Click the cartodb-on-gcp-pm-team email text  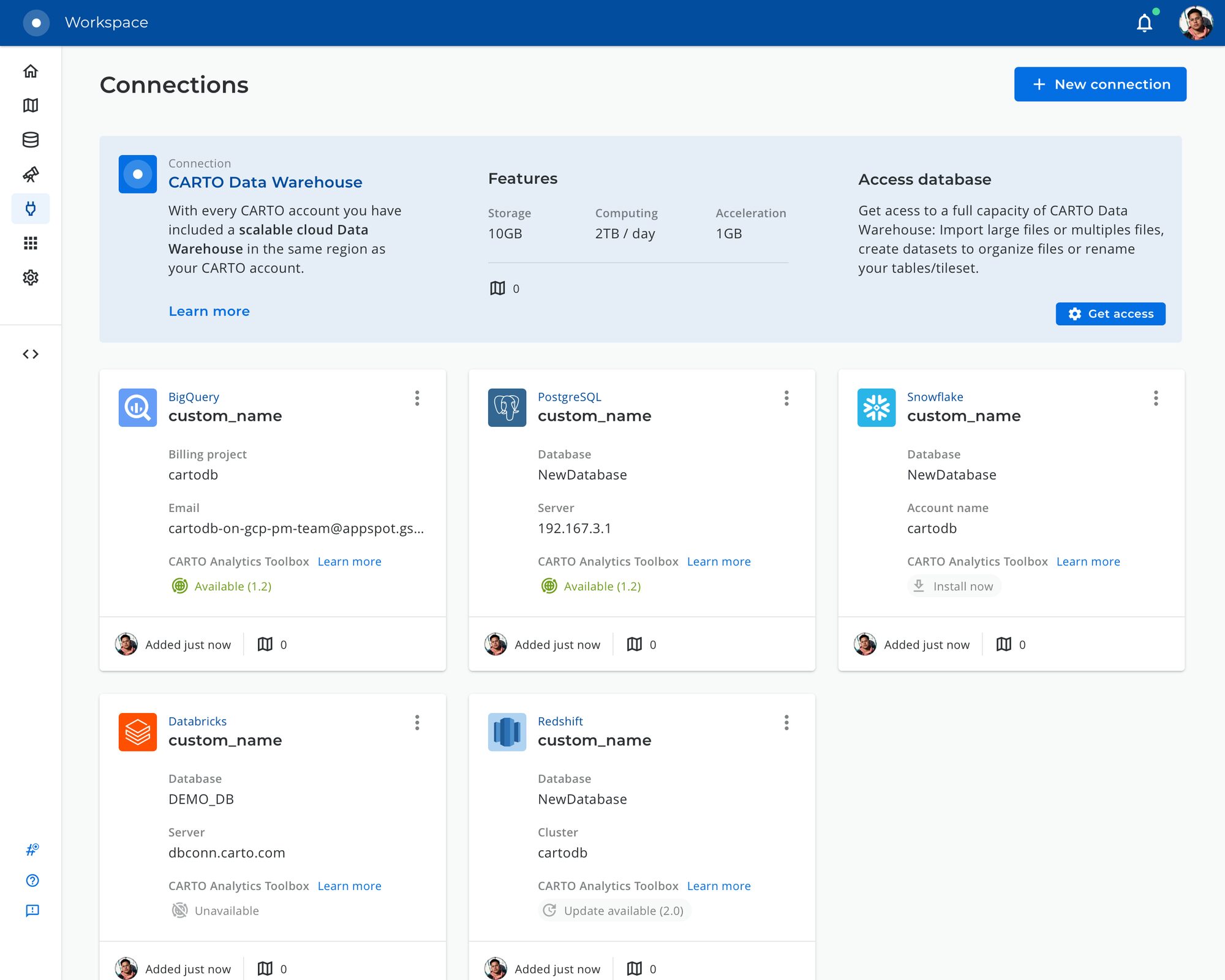pos(296,529)
